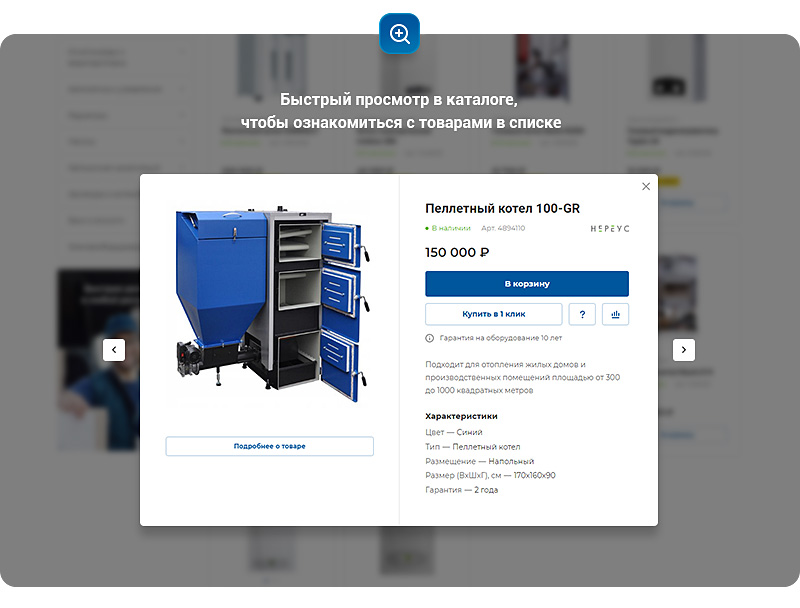Show next product with right arrow

pyautogui.click(x=683, y=349)
